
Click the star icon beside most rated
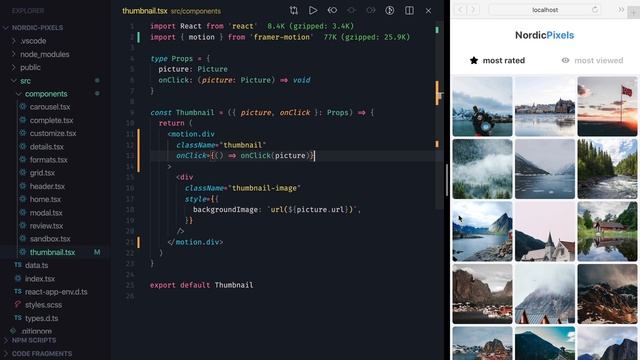(x=473, y=60)
